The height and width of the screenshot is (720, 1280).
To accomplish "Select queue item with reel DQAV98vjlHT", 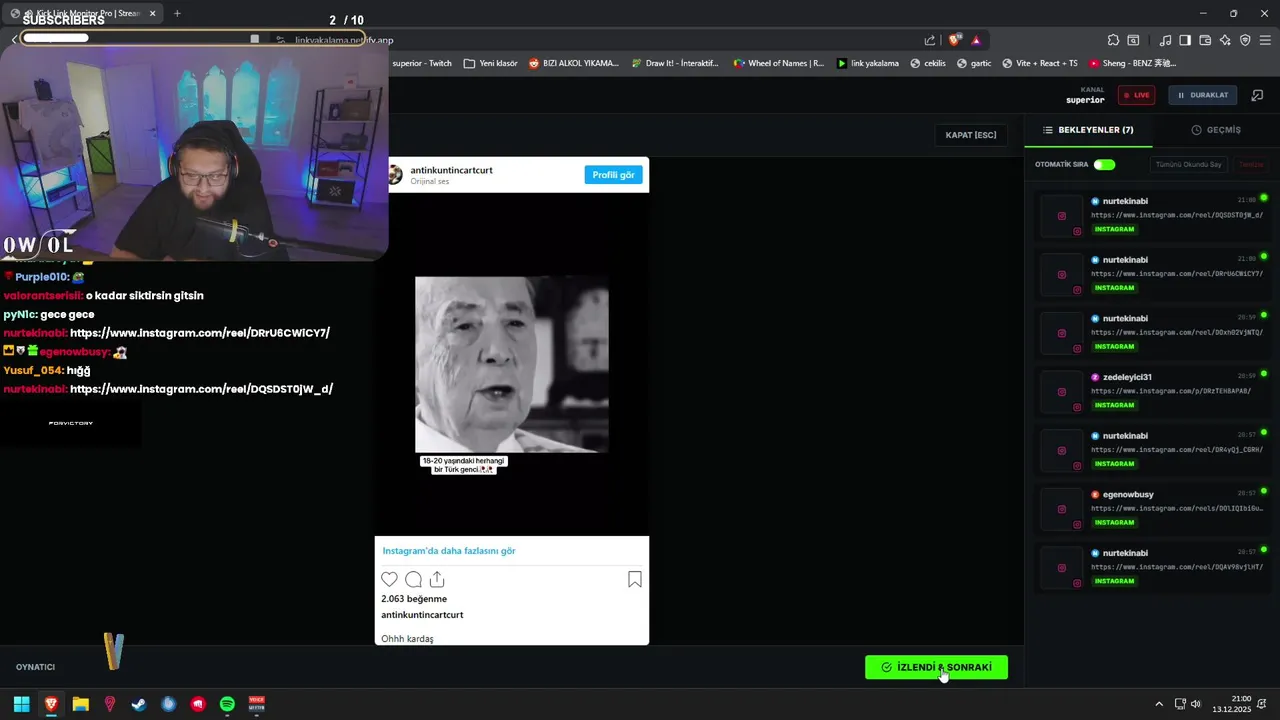I will coord(1154,567).
